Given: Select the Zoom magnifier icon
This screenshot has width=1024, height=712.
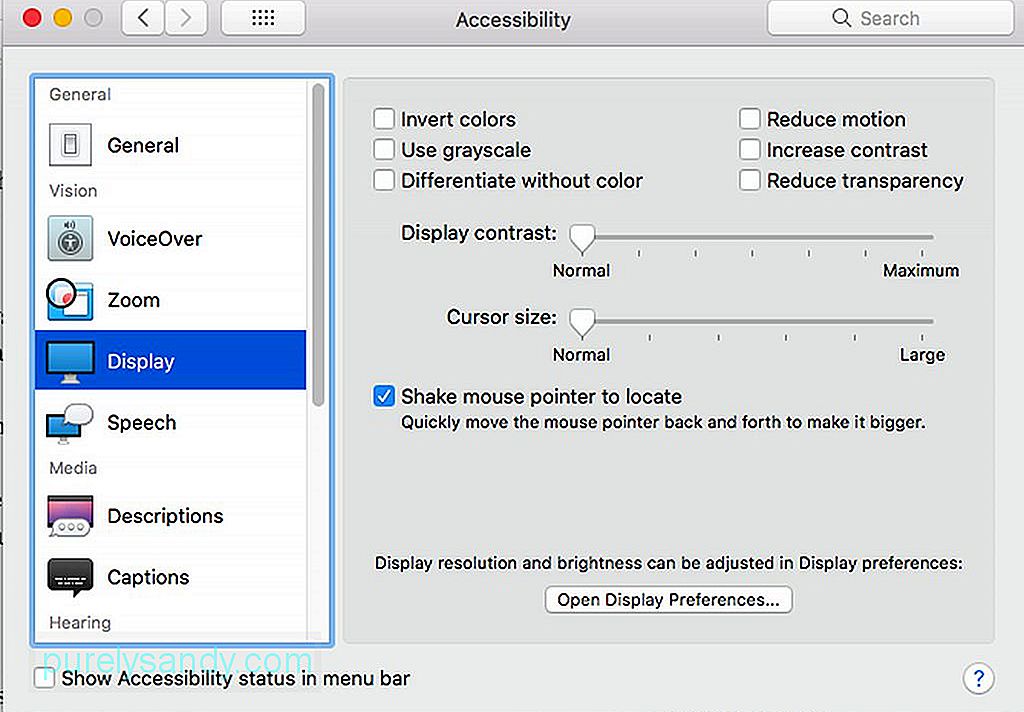Looking at the screenshot, I should coord(69,299).
